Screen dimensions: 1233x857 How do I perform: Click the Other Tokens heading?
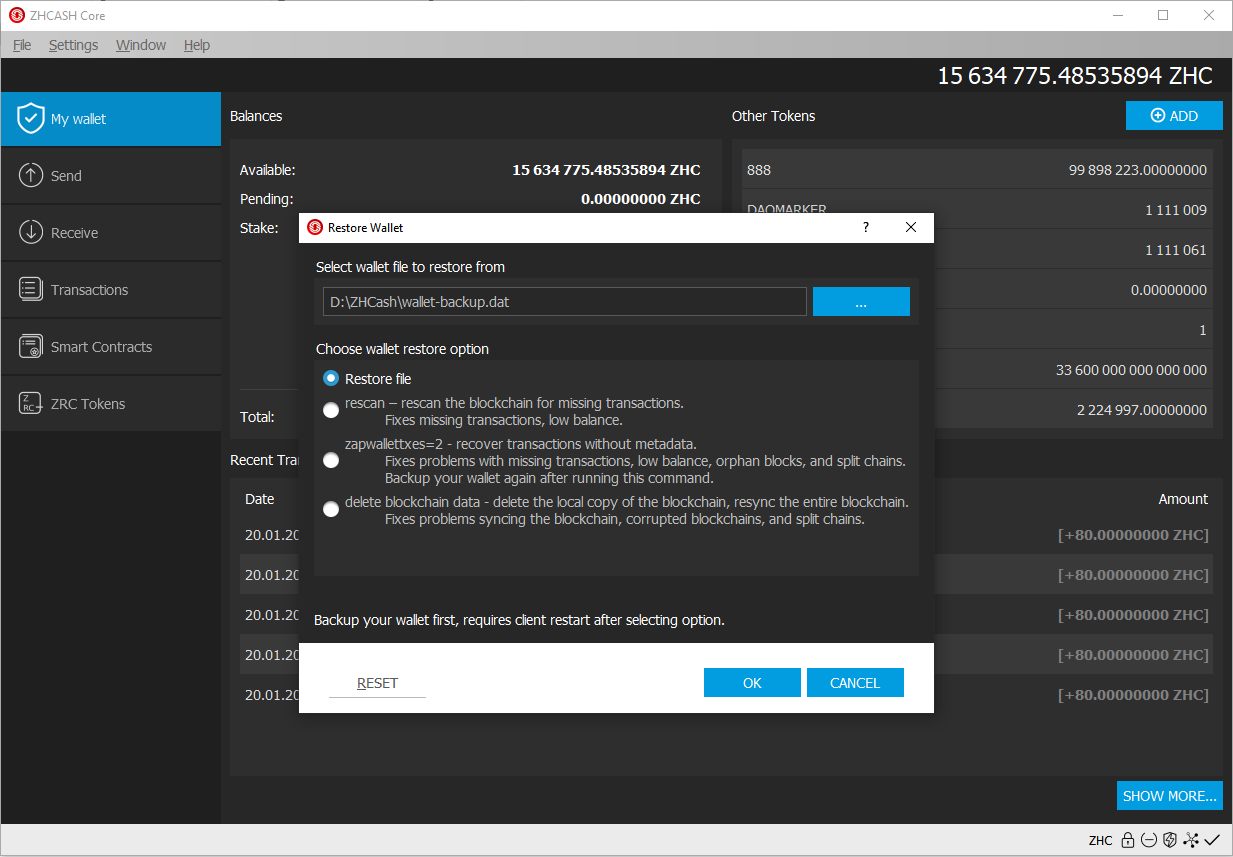[773, 116]
